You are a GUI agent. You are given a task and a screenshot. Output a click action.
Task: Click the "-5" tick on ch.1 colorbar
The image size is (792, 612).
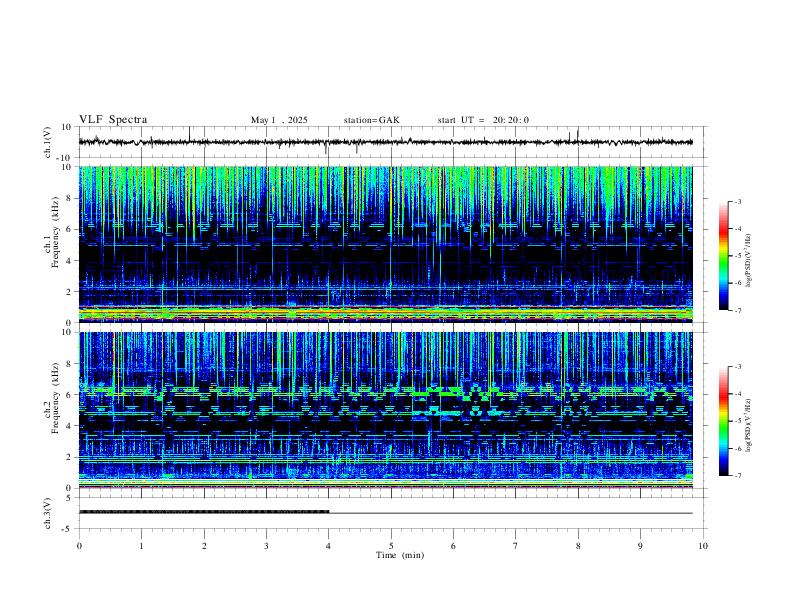[737, 256]
